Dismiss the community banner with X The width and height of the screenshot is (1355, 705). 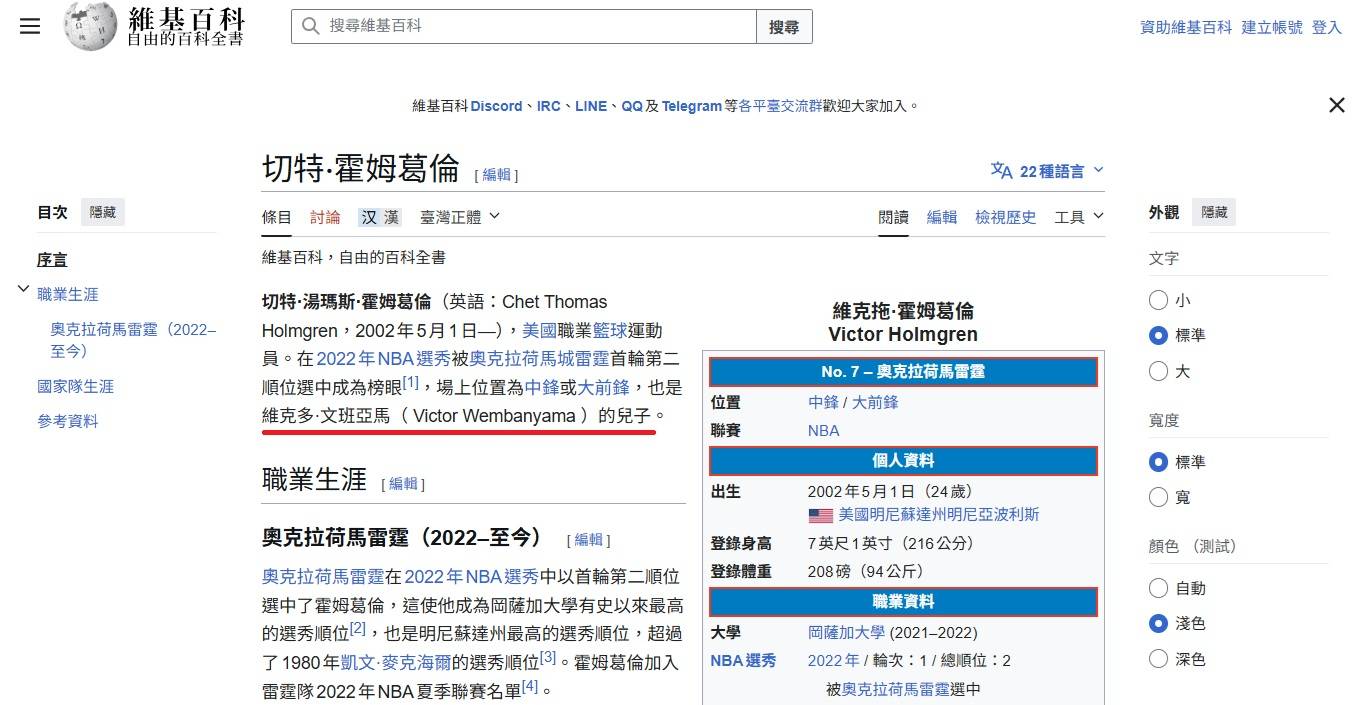[1336, 105]
